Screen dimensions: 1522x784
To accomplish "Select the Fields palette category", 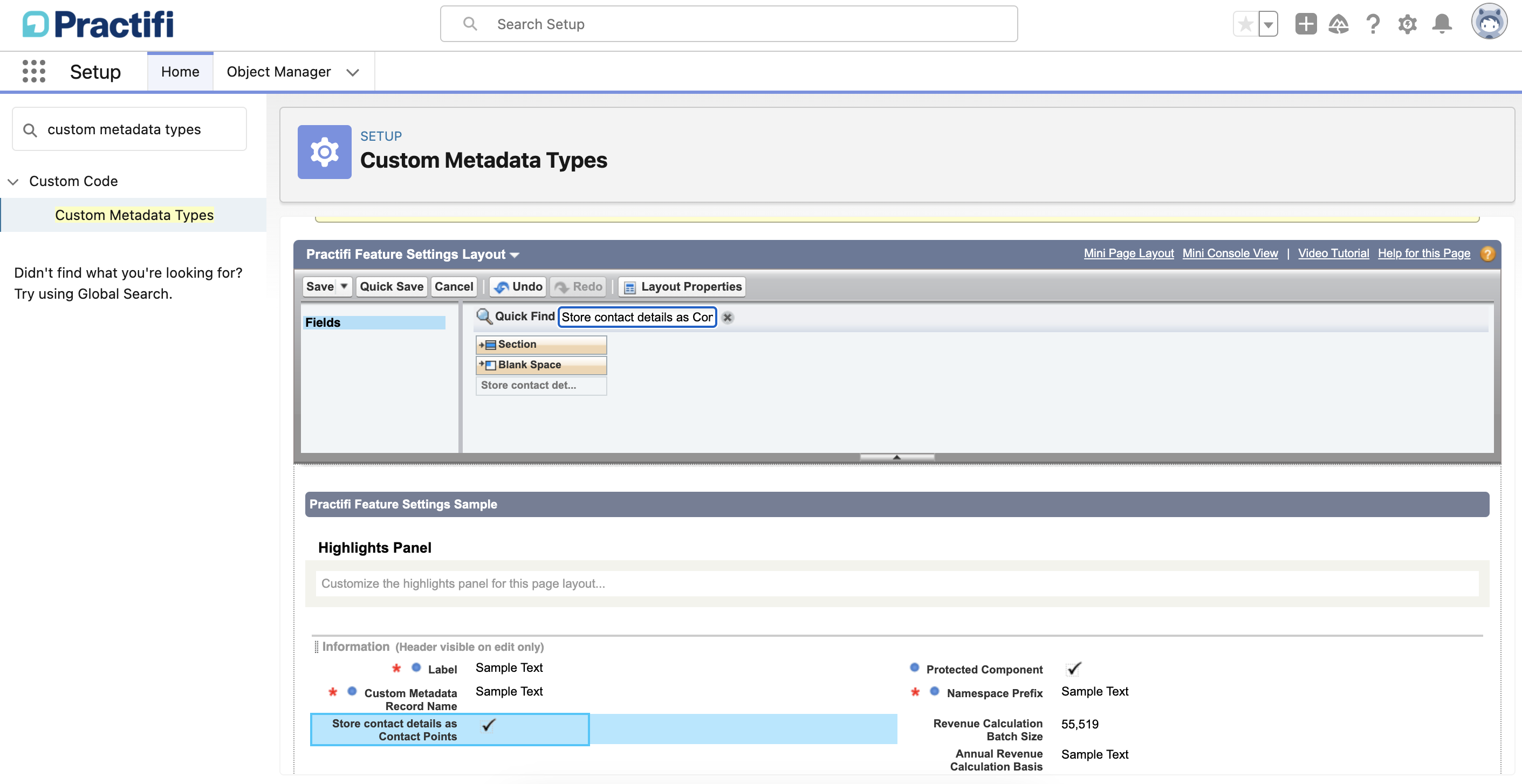I will click(x=374, y=322).
